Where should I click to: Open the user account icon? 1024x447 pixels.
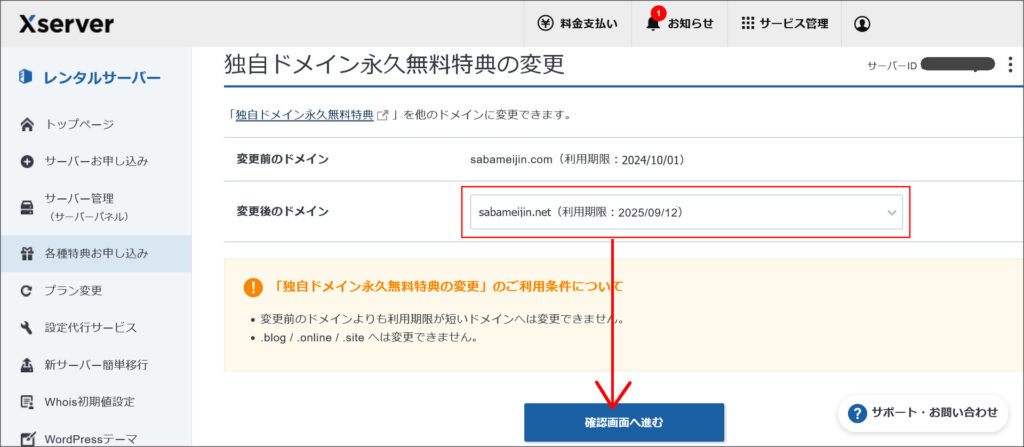pyautogui.click(x=861, y=24)
